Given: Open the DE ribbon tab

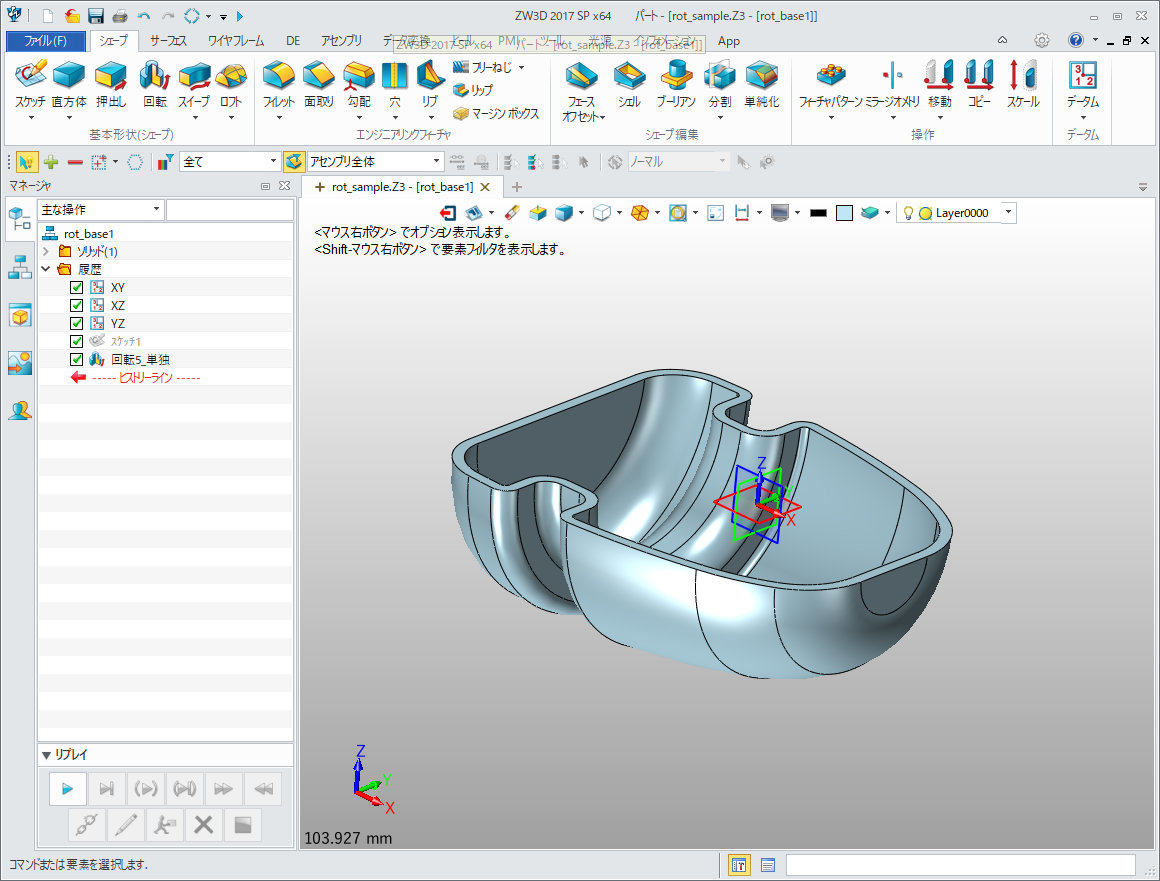Looking at the screenshot, I should pyautogui.click(x=293, y=41).
